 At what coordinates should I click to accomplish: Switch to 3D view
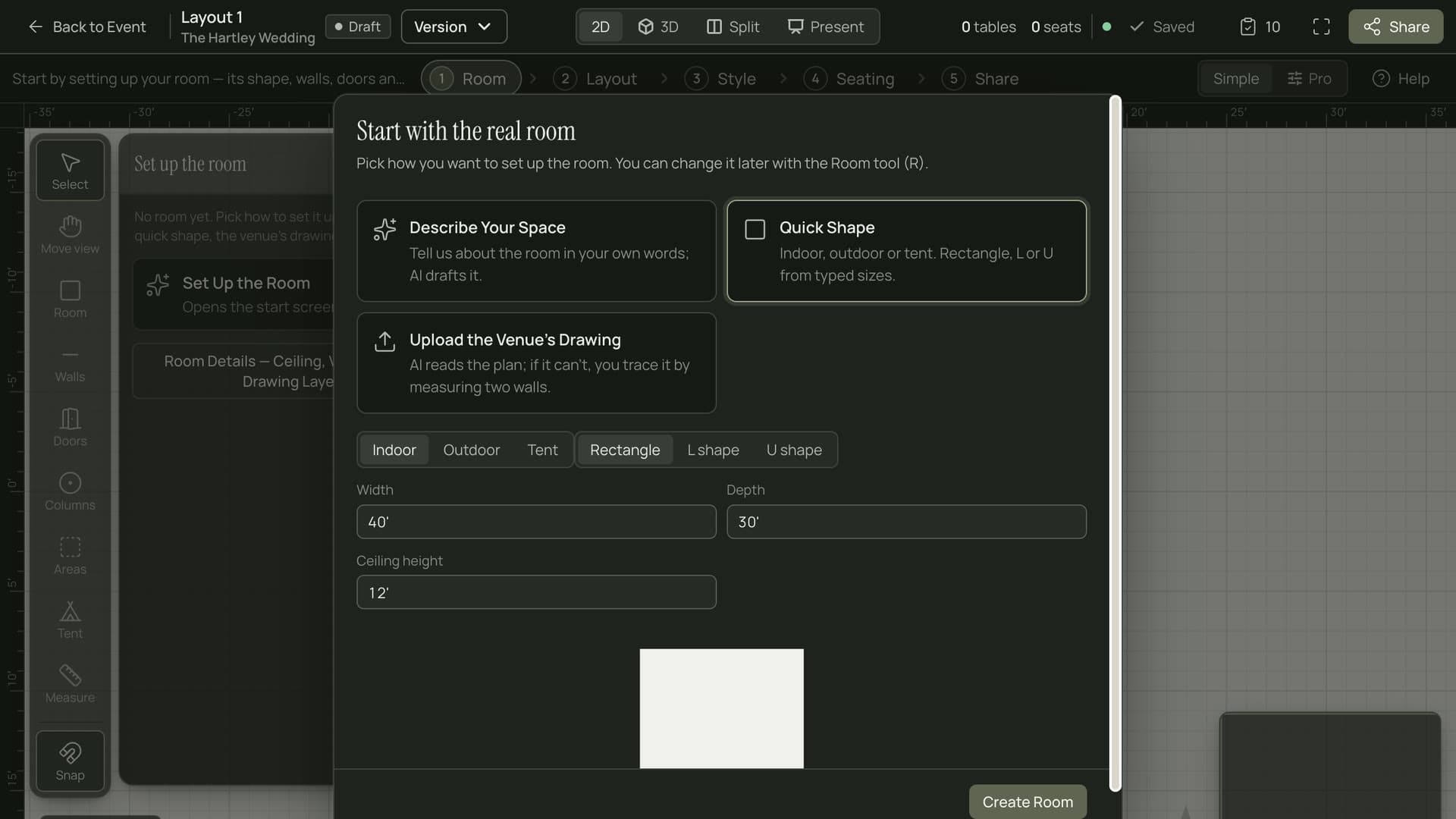click(x=657, y=27)
